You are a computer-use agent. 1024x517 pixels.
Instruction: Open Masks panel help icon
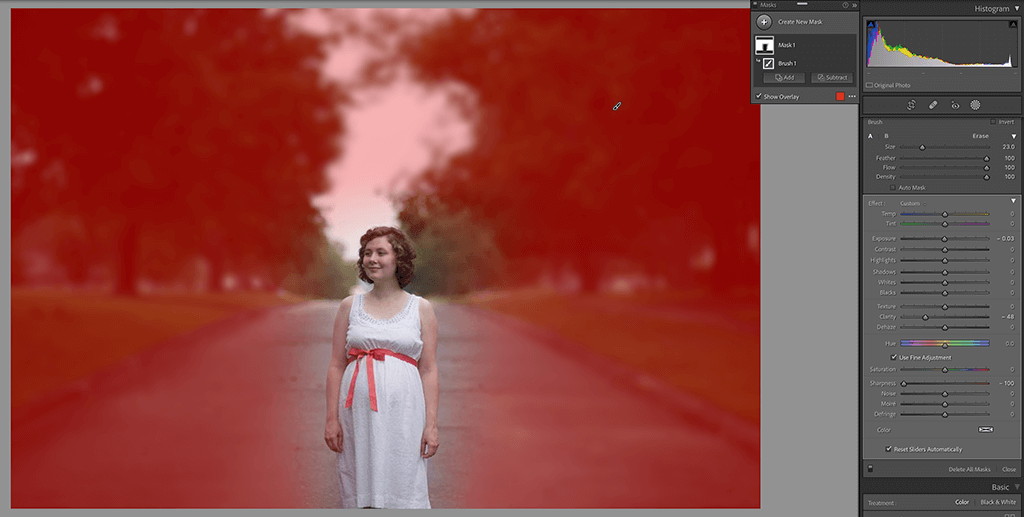click(x=845, y=5)
